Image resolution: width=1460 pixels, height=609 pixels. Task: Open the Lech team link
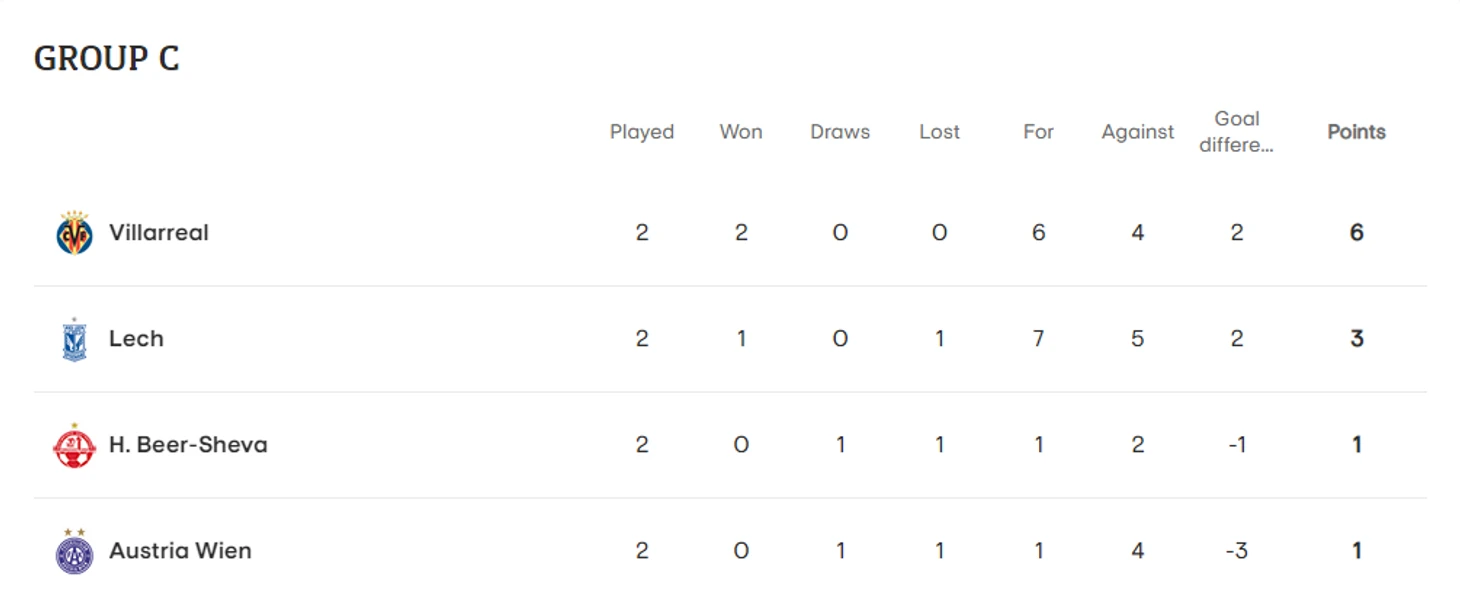136,339
